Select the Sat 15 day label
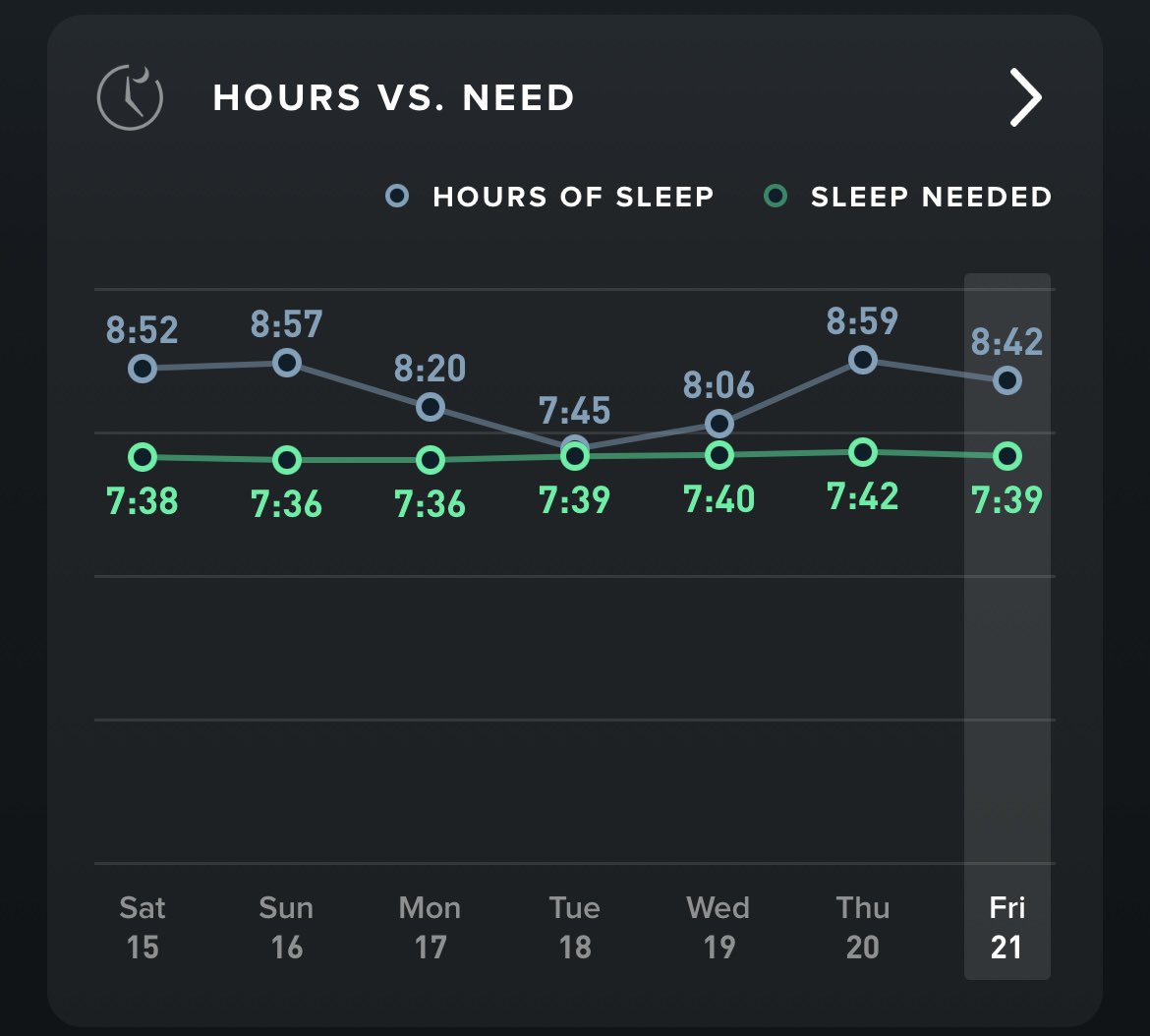This screenshot has width=1150, height=1036. 143,928
